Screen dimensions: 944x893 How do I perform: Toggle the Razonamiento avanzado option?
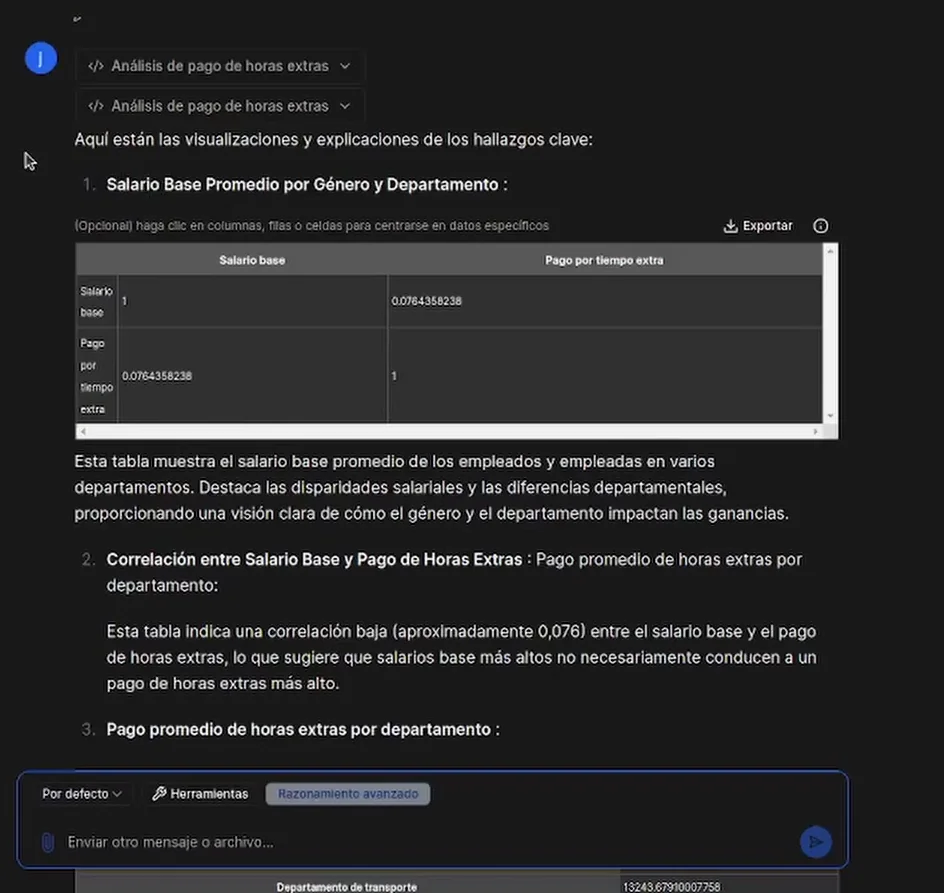[347, 794]
